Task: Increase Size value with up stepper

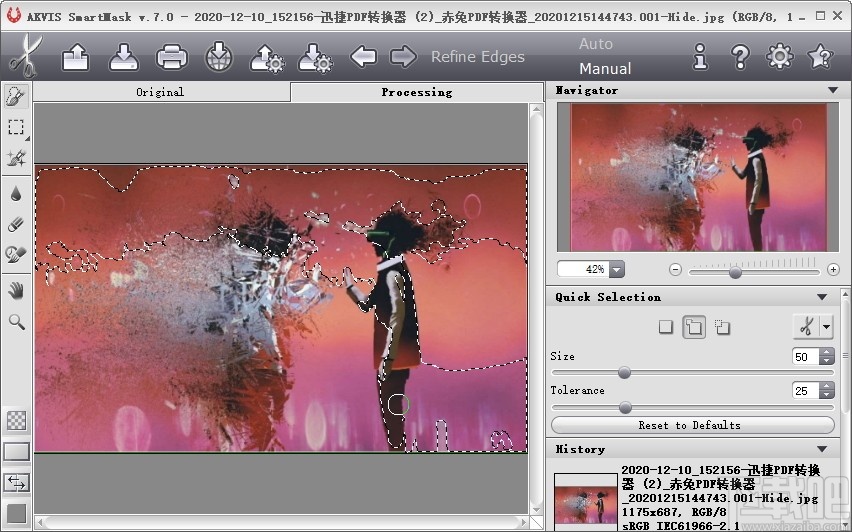Action: 826,353
